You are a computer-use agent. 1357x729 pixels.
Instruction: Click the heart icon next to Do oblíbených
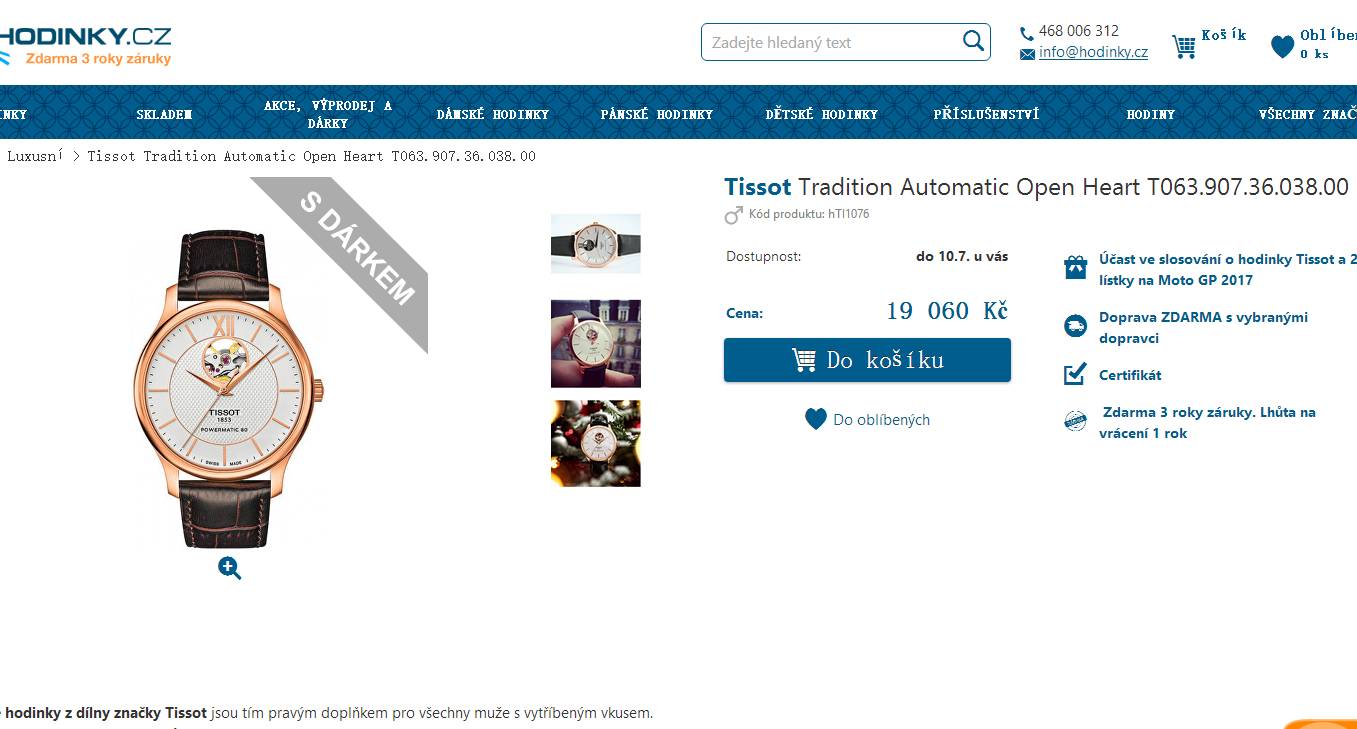click(x=816, y=419)
